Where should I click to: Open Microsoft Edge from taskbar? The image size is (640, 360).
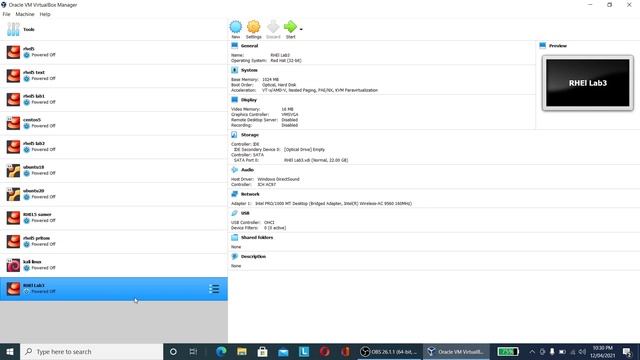click(x=221, y=351)
